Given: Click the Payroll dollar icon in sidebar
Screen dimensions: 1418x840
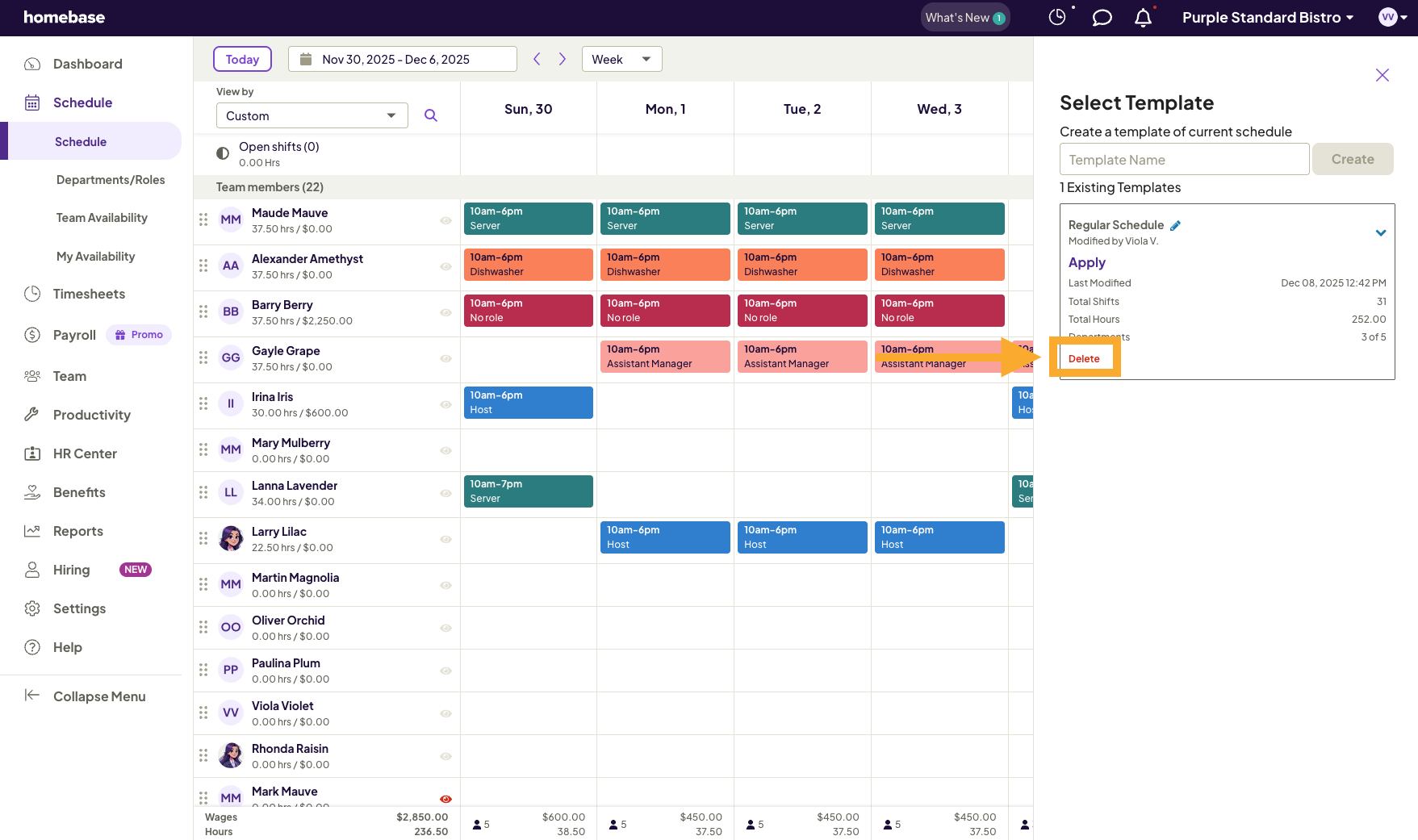Looking at the screenshot, I should [32, 335].
